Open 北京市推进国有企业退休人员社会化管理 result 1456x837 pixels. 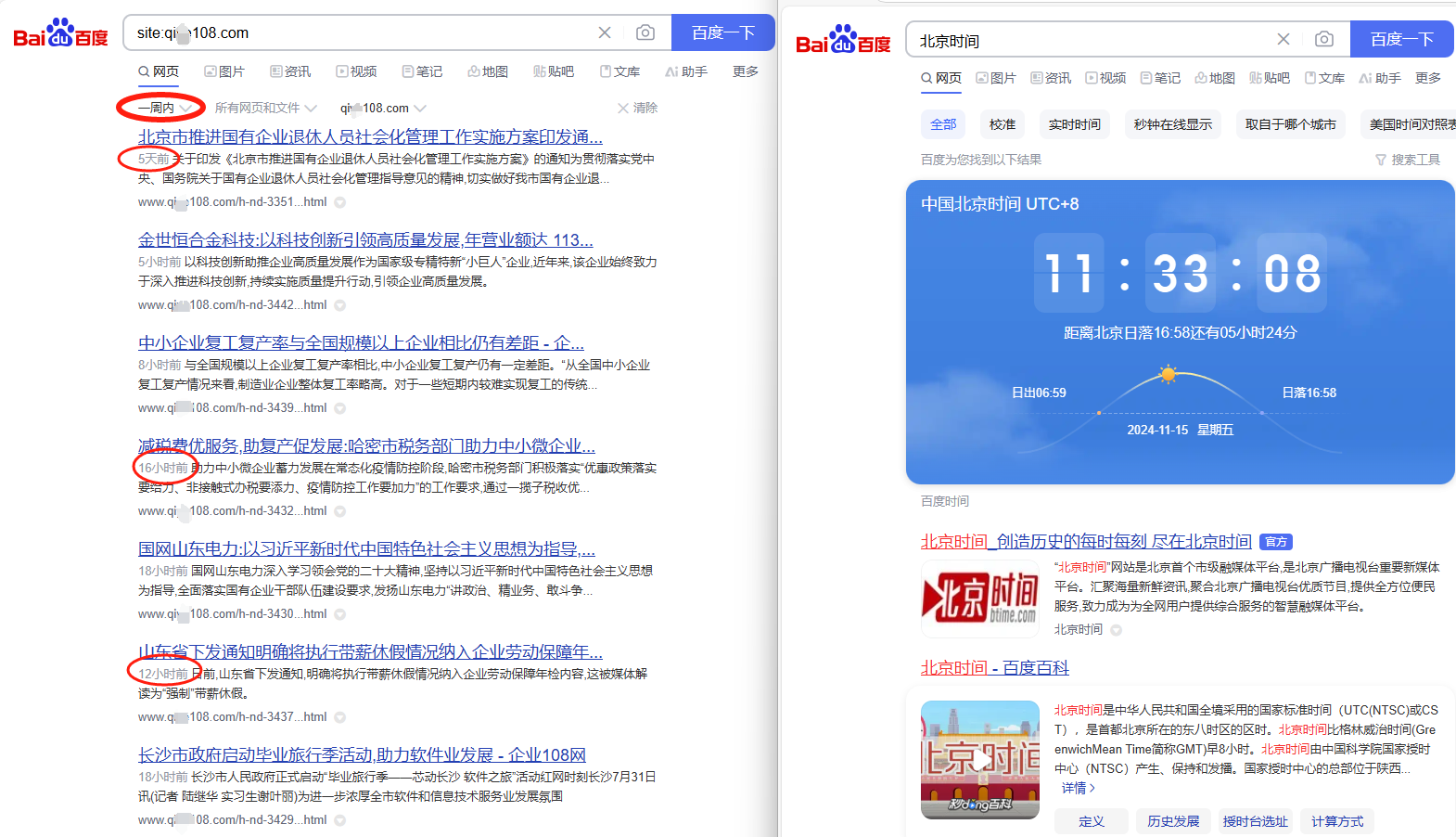coord(370,136)
